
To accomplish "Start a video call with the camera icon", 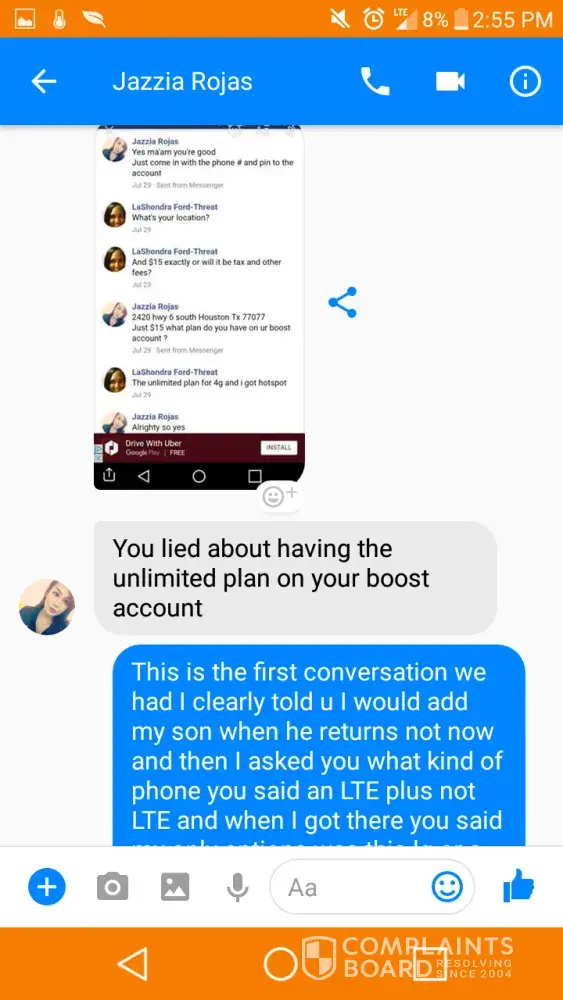I will coord(450,82).
